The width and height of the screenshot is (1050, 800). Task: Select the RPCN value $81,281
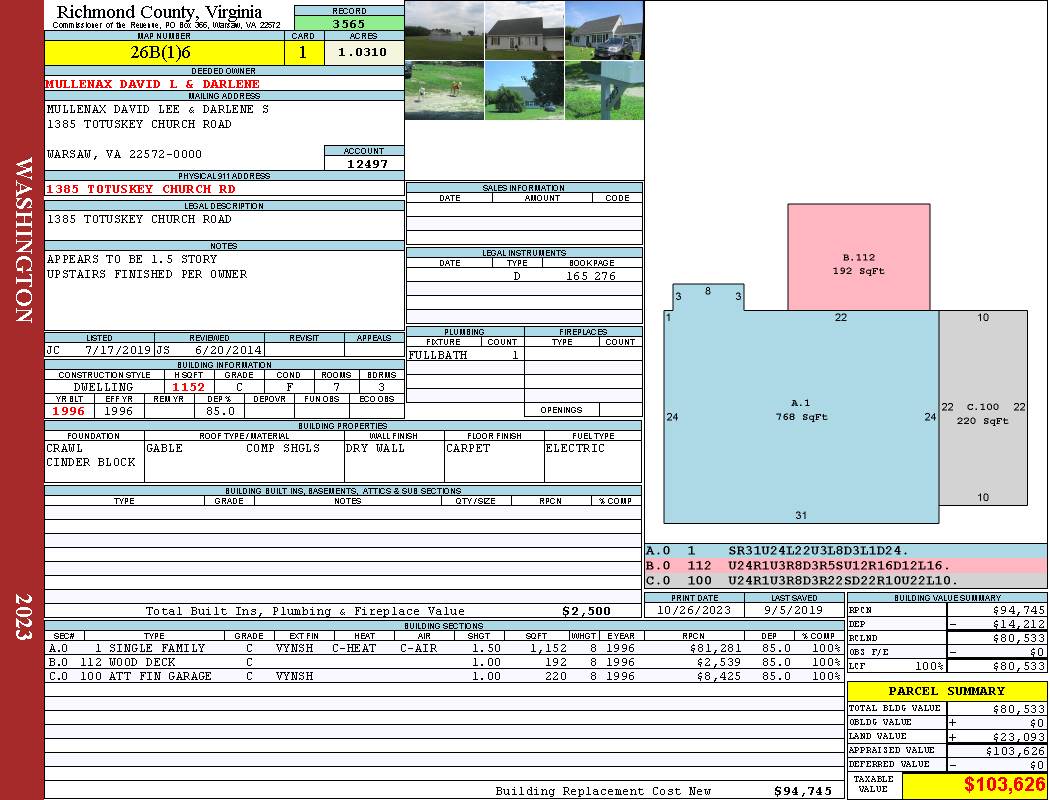click(715, 648)
